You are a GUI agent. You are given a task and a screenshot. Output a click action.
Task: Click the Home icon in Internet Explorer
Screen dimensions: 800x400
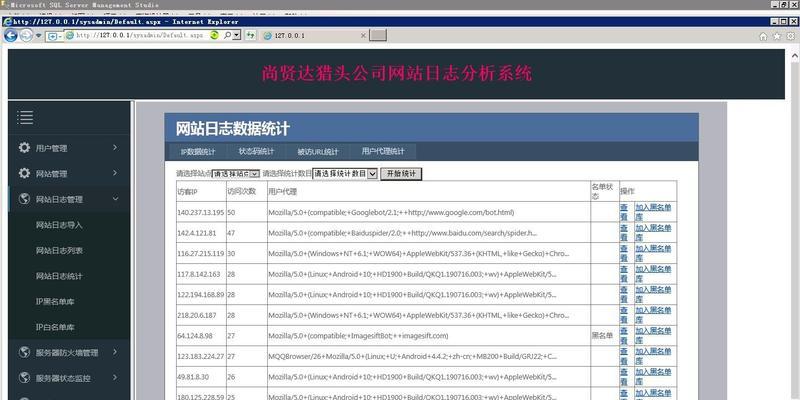tap(763, 36)
